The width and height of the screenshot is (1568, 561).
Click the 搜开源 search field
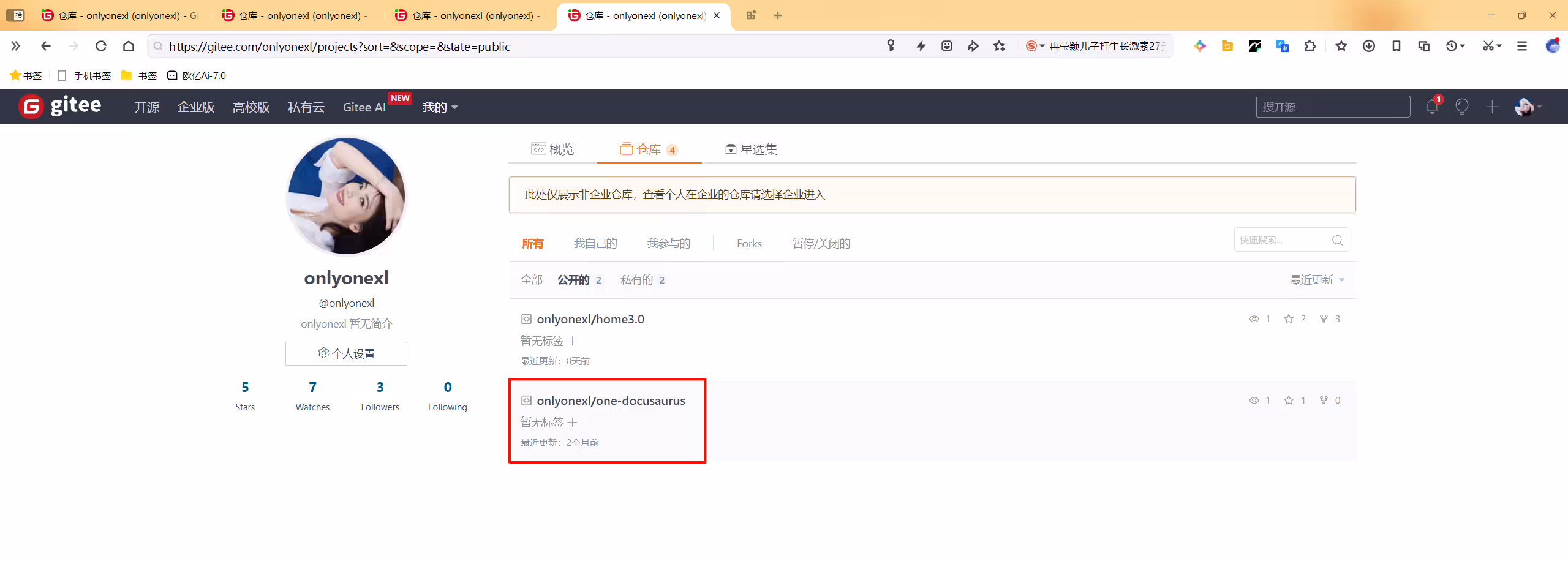point(1333,107)
